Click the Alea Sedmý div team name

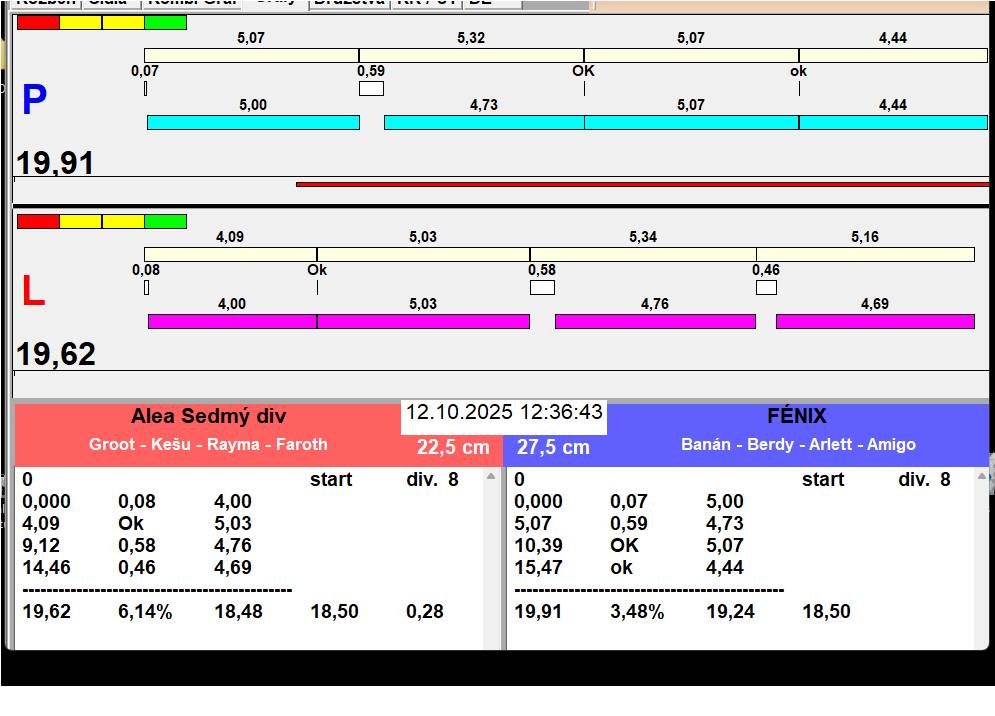(209, 416)
